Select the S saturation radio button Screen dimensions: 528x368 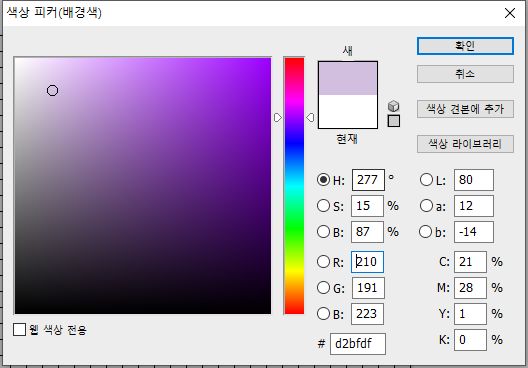coord(323,206)
